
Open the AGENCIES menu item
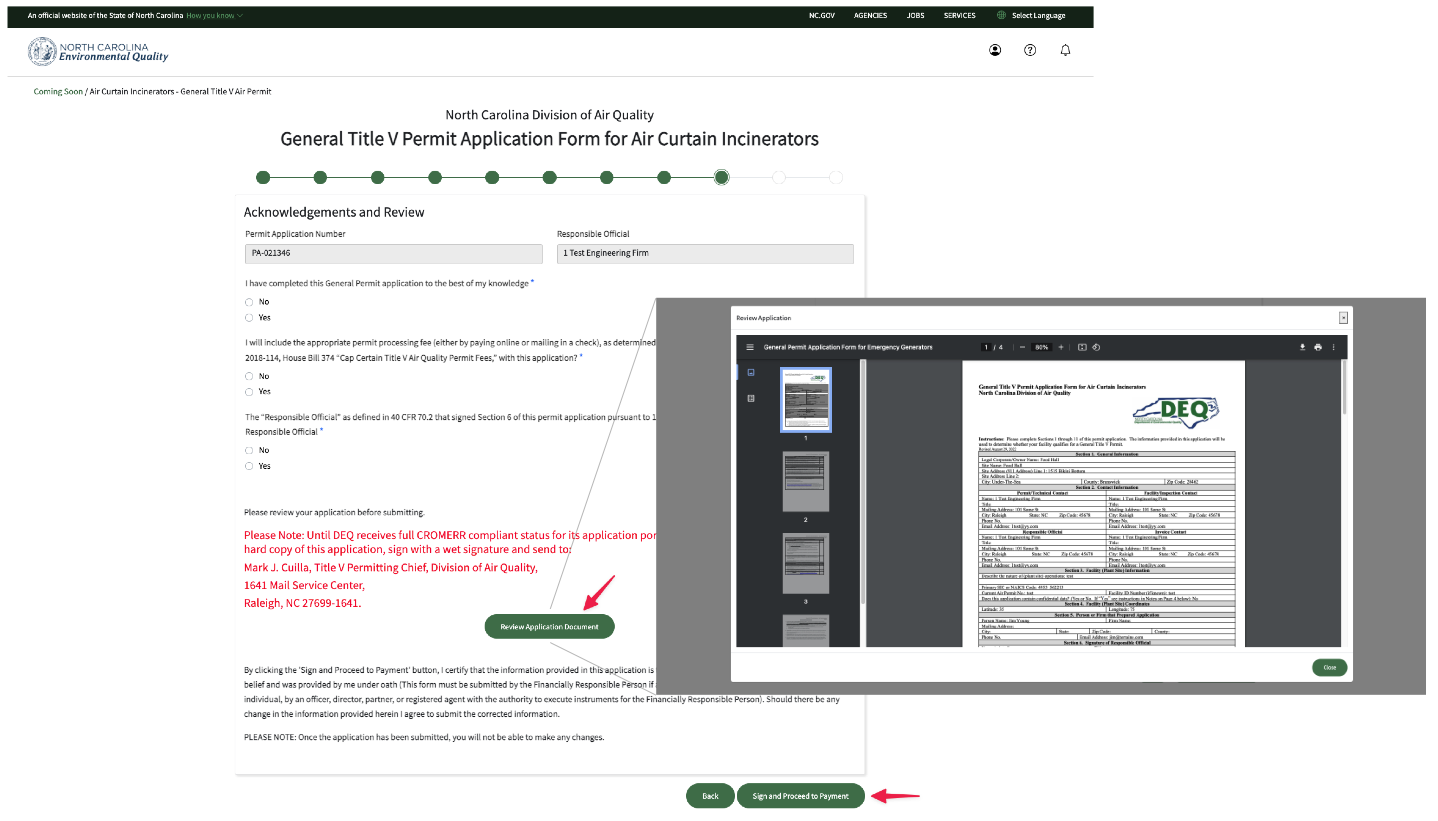[x=870, y=15]
